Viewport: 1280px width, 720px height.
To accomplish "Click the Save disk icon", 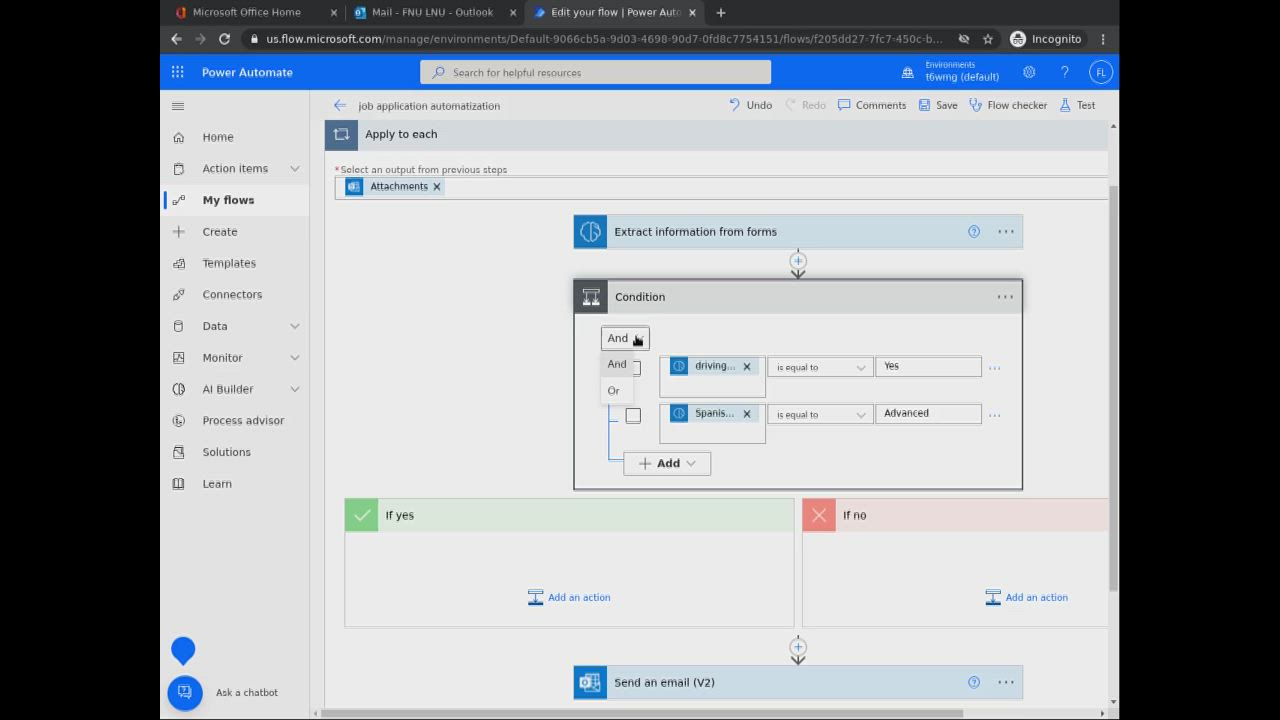I will pos(924,105).
